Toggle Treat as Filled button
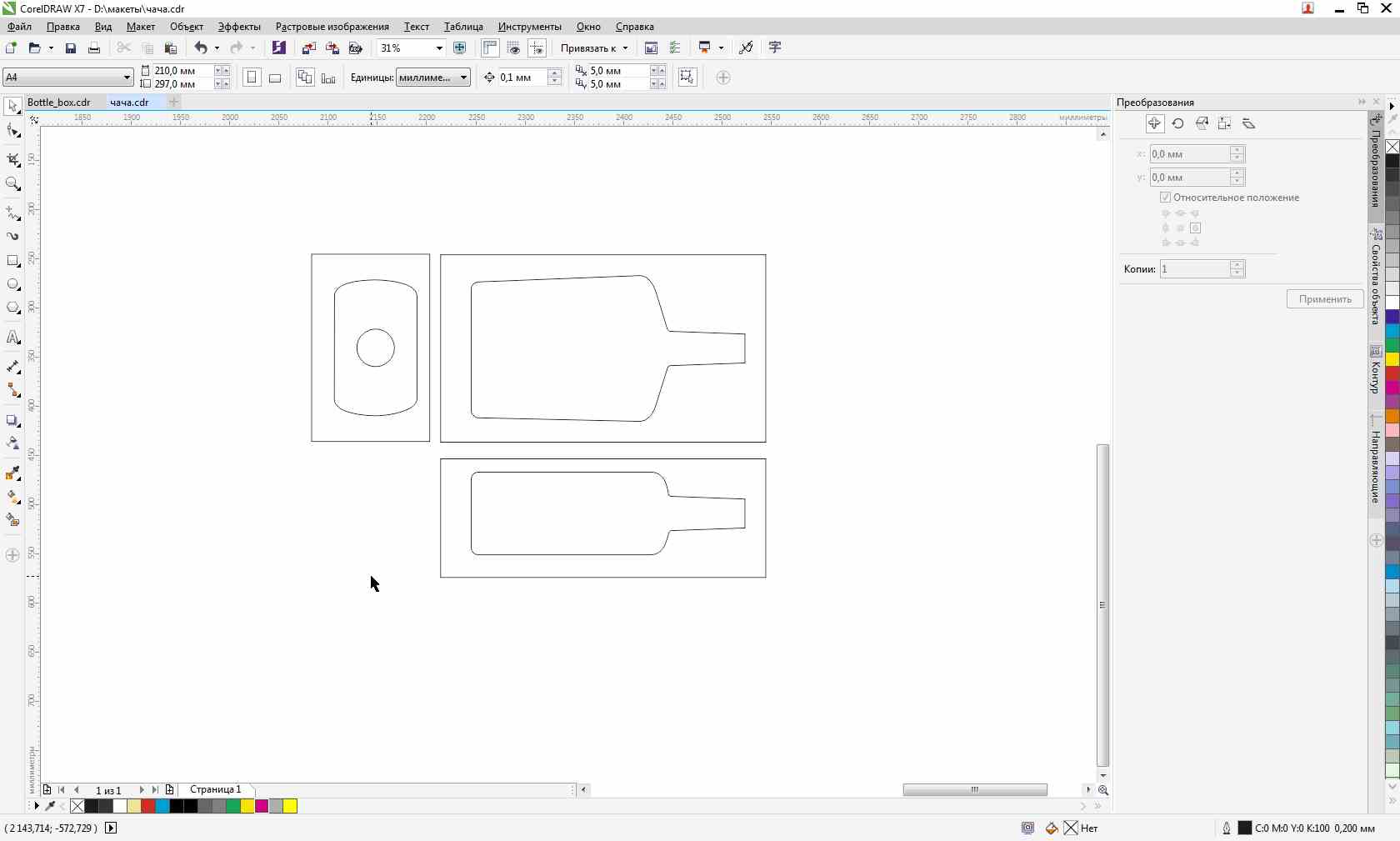This screenshot has width=1400, height=841. (687, 78)
